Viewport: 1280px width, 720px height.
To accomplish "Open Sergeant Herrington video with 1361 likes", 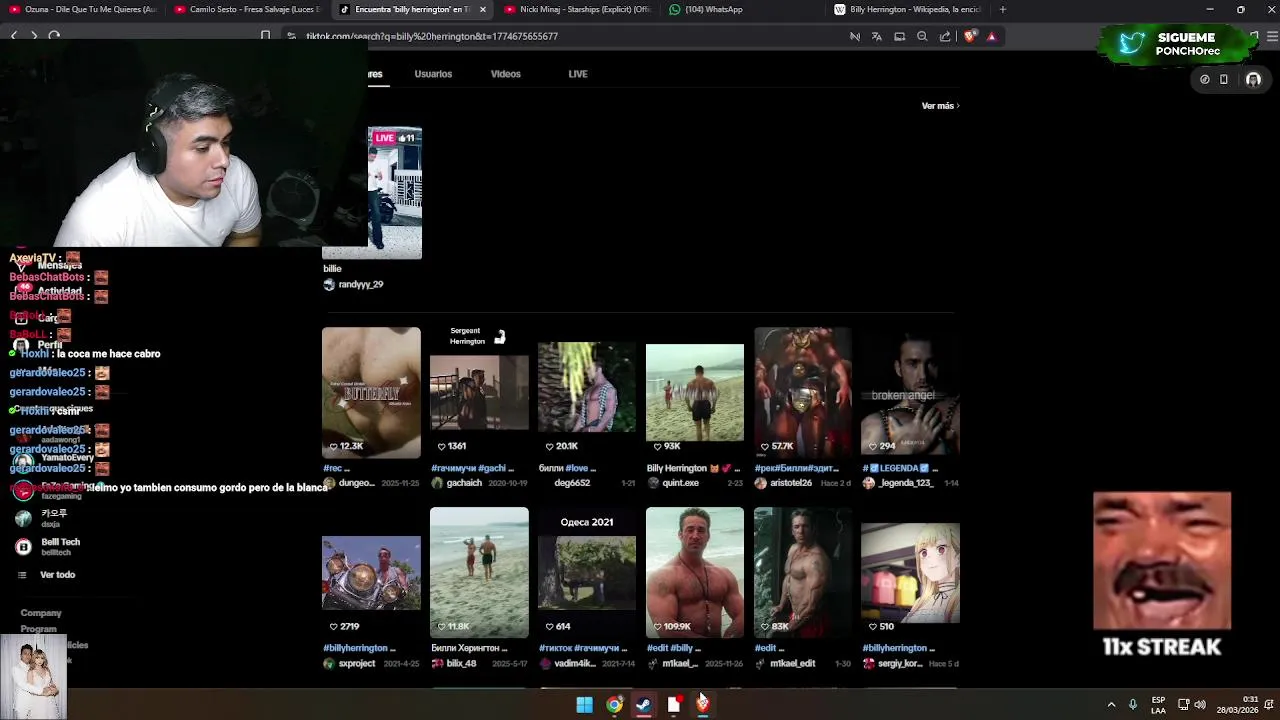I will click(x=479, y=393).
